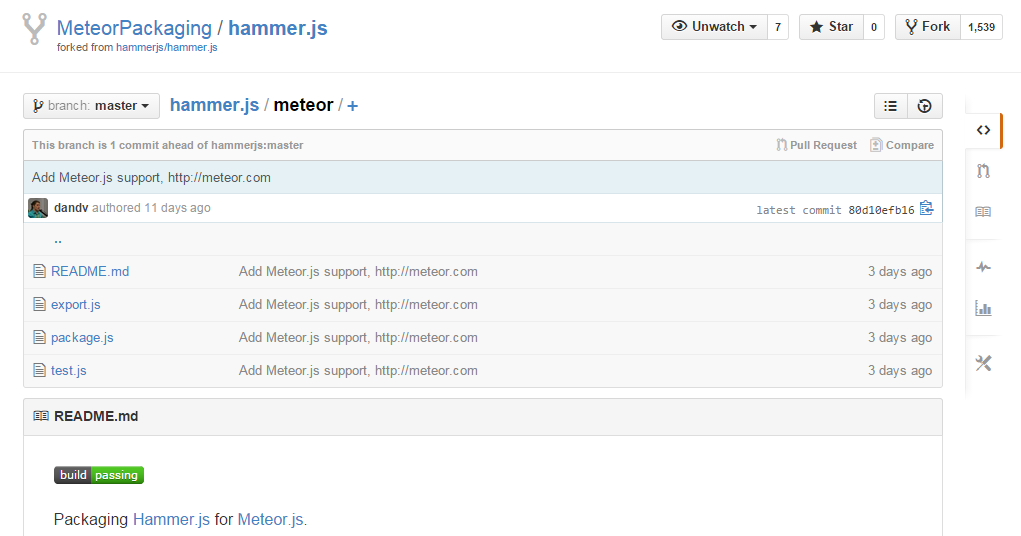The height and width of the screenshot is (536, 1021).
Task: Open the Unwatch dropdown
Action: 714,27
